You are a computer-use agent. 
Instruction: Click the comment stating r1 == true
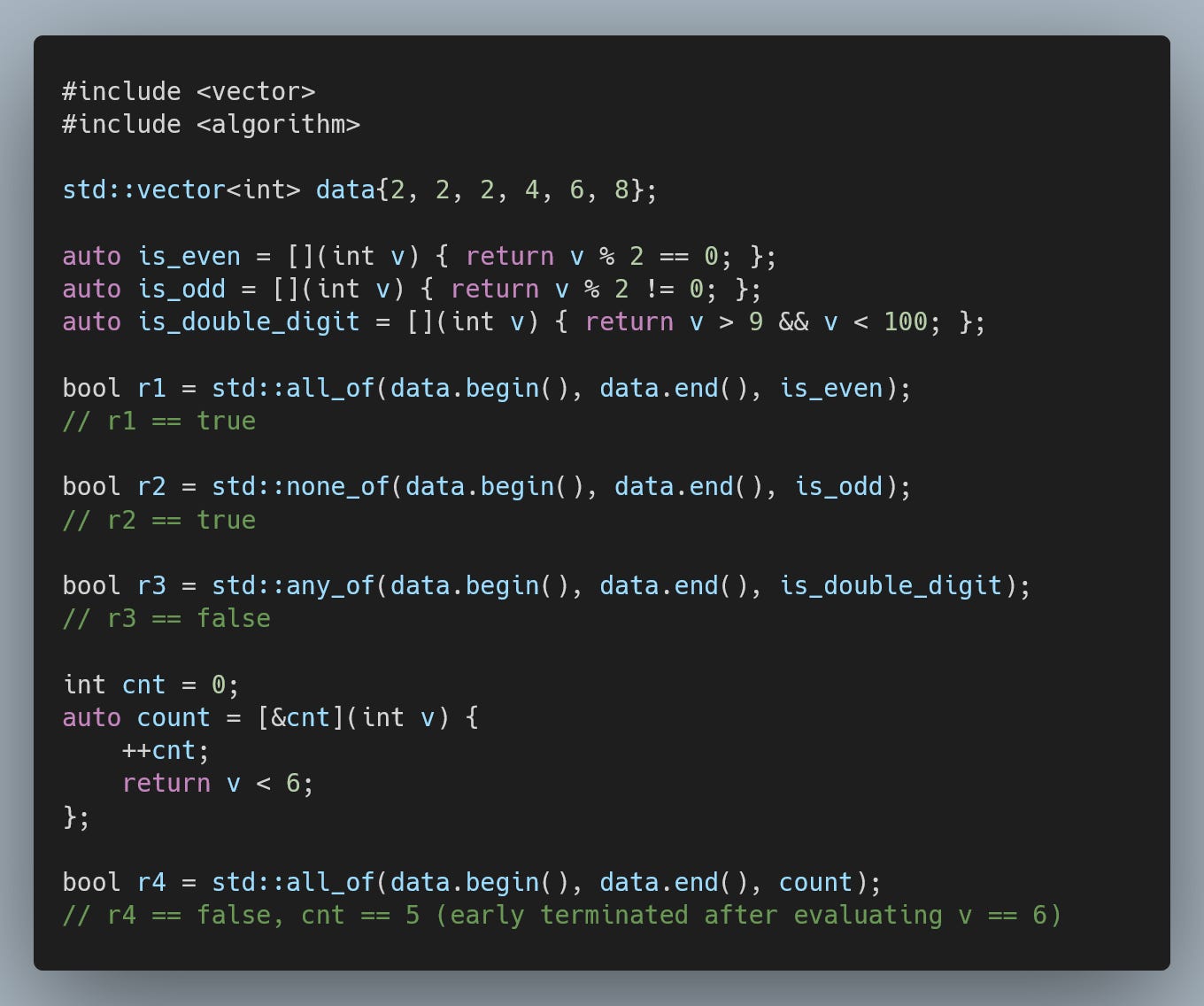click(158, 421)
